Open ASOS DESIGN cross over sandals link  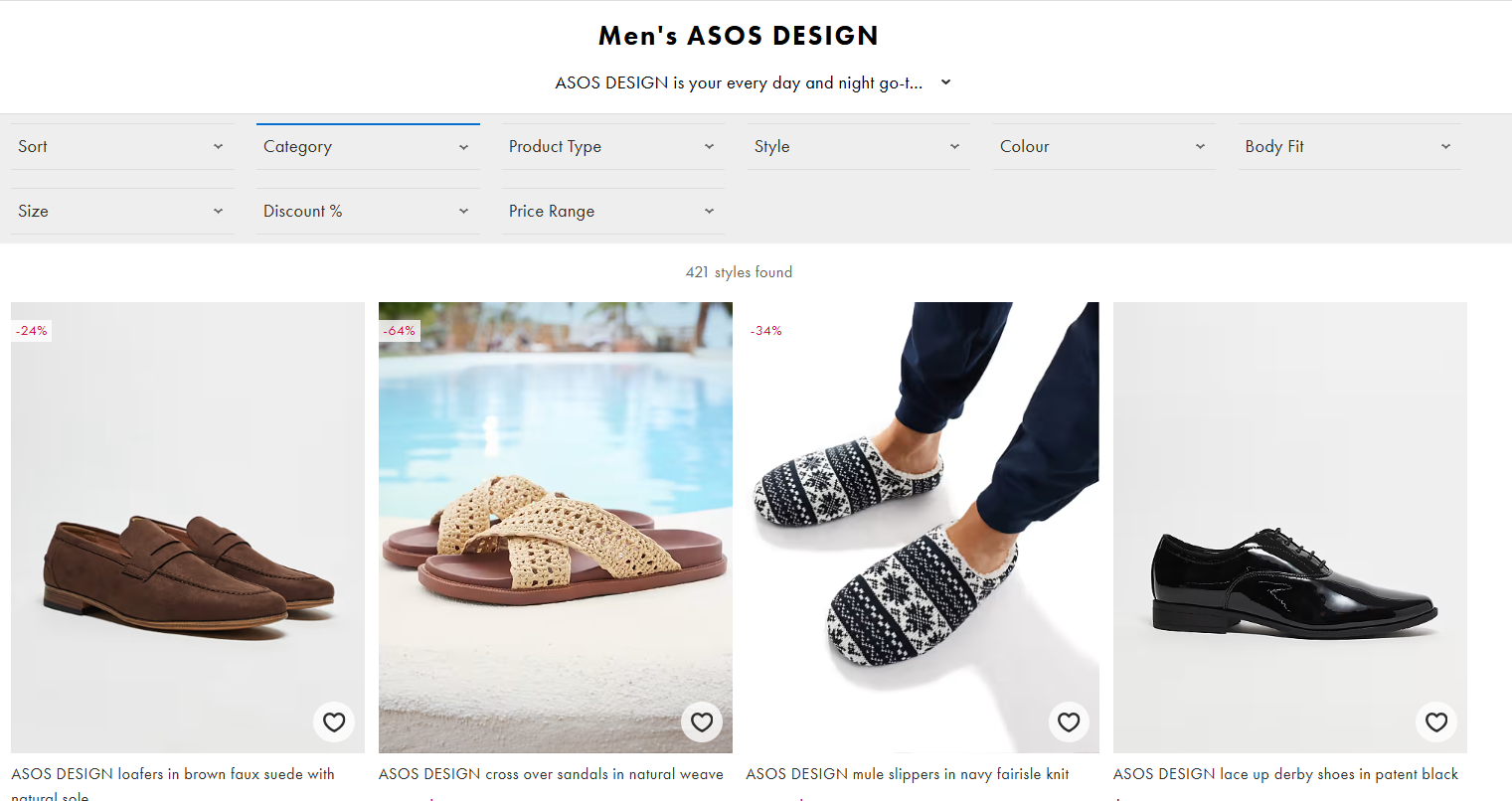click(551, 774)
